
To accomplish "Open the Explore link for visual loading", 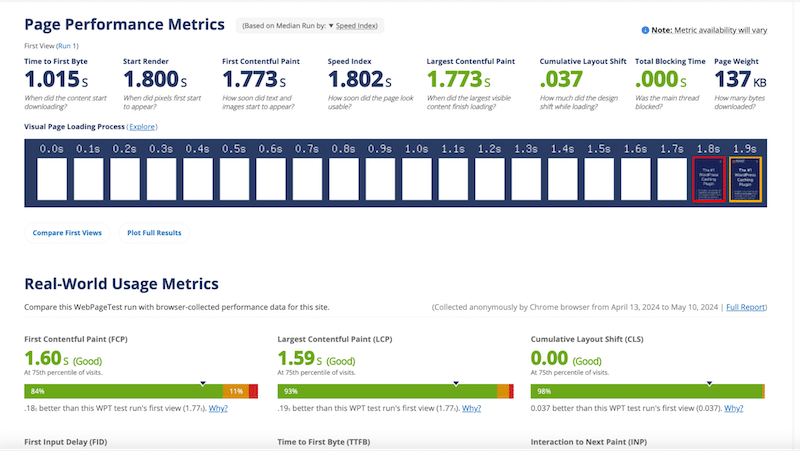I will pos(142,127).
